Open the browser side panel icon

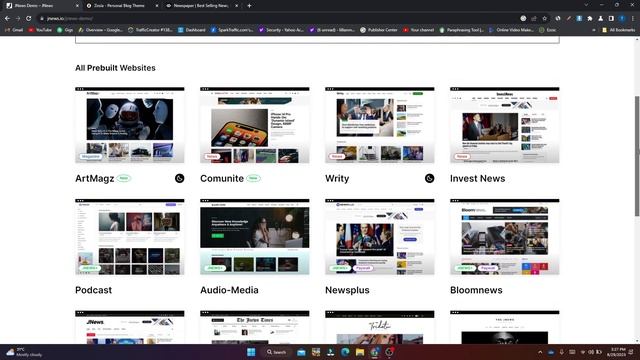[x=611, y=18]
